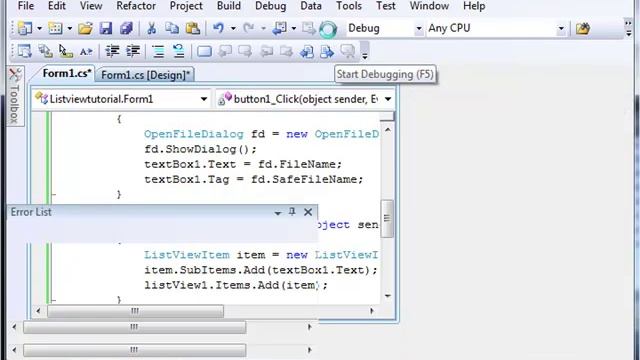The width and height of the screenshot is (640, 360).
Task: Open the Error List window position dropdown
Action: [278, 213]
